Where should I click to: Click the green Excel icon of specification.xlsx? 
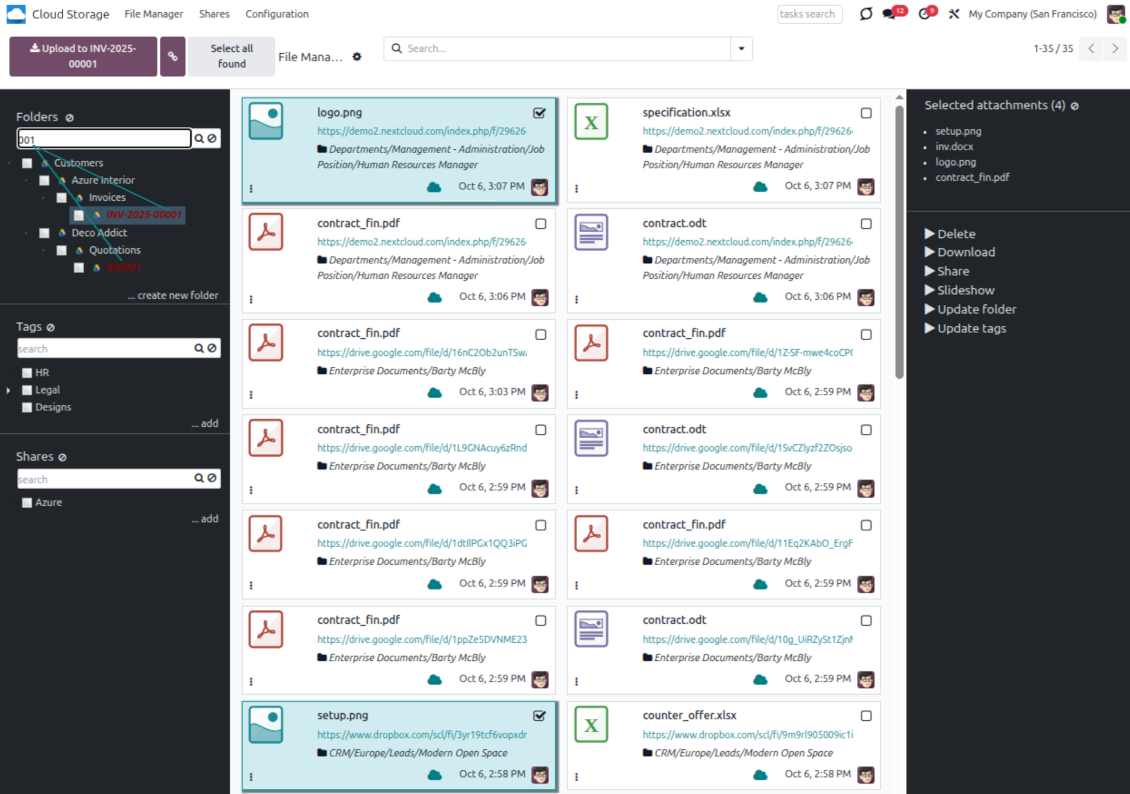click(591, 122)
